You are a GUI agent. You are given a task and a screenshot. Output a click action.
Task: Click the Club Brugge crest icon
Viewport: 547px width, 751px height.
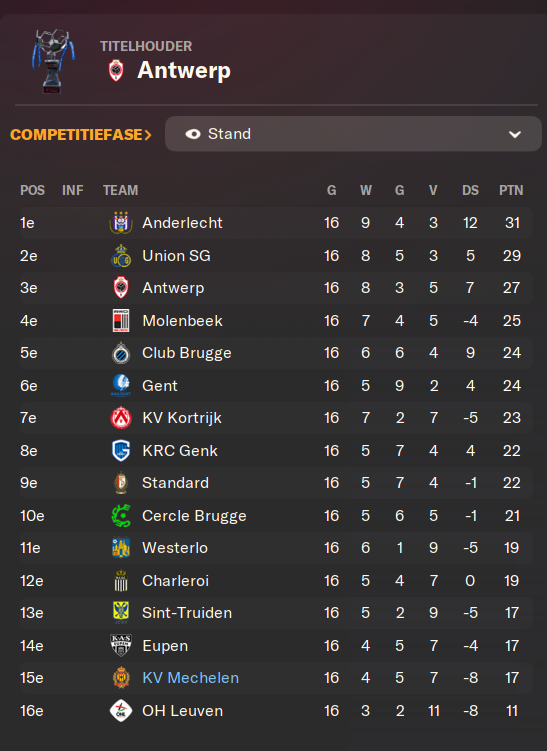[121, 353]
